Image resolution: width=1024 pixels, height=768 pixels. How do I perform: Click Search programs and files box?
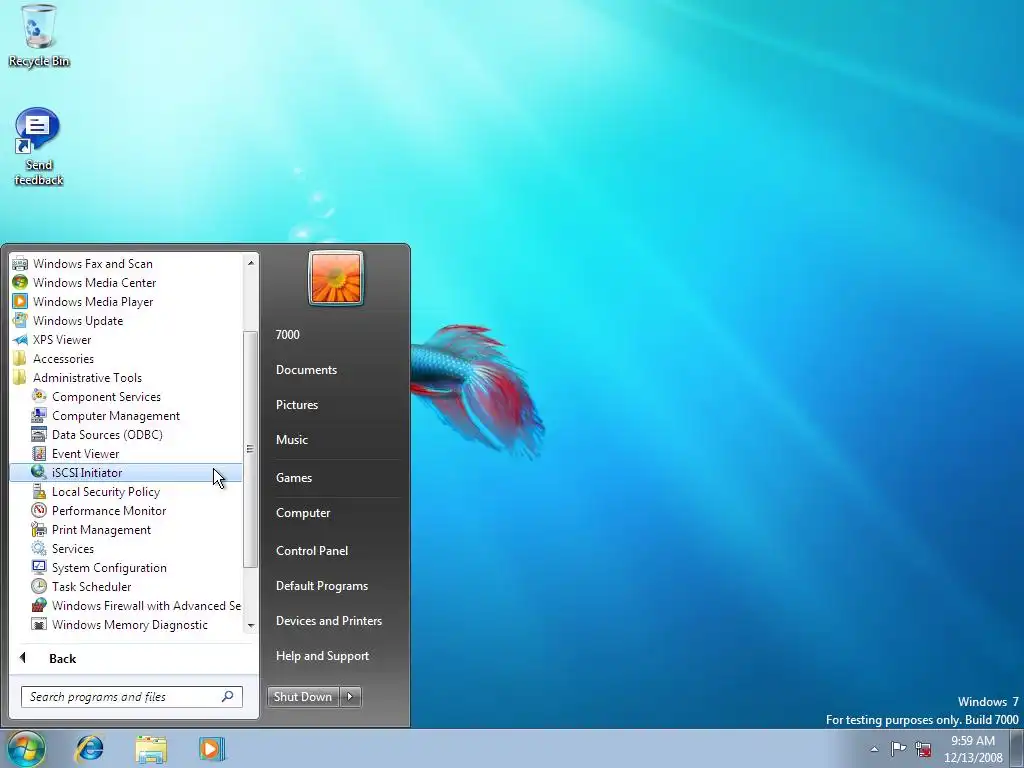pyautogui.click(x=131, y=697)
